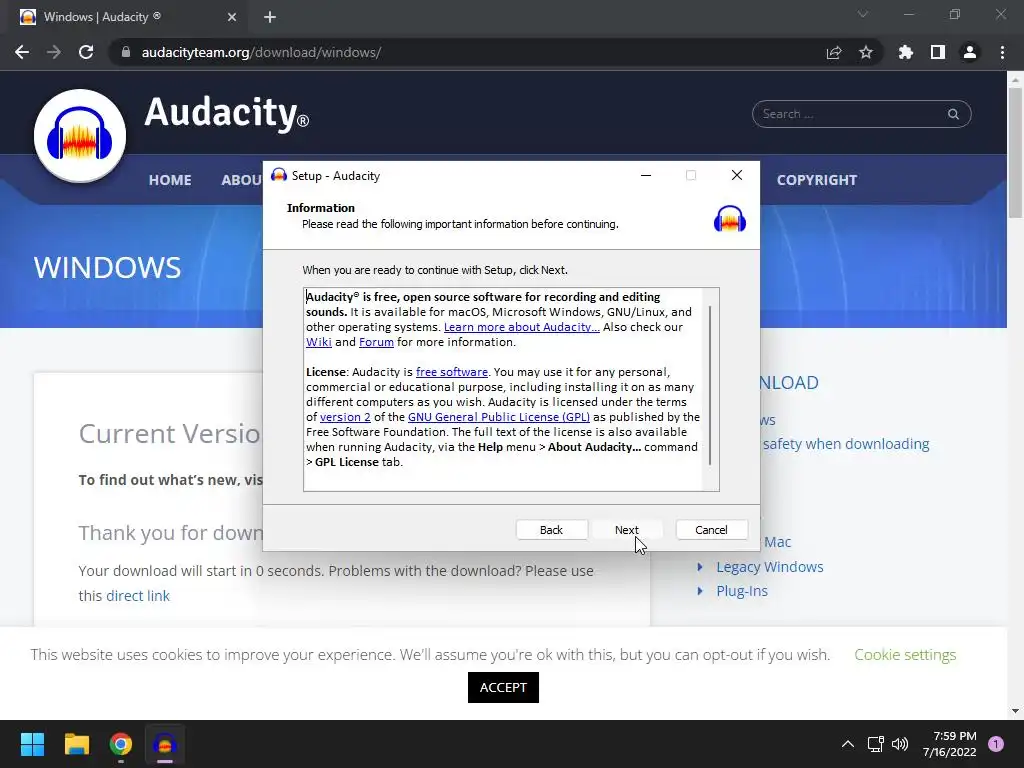Click the setup information text scrollbar
This screenshot has height=768, width=1024.
pyautogui.click(x=710, y=385)
